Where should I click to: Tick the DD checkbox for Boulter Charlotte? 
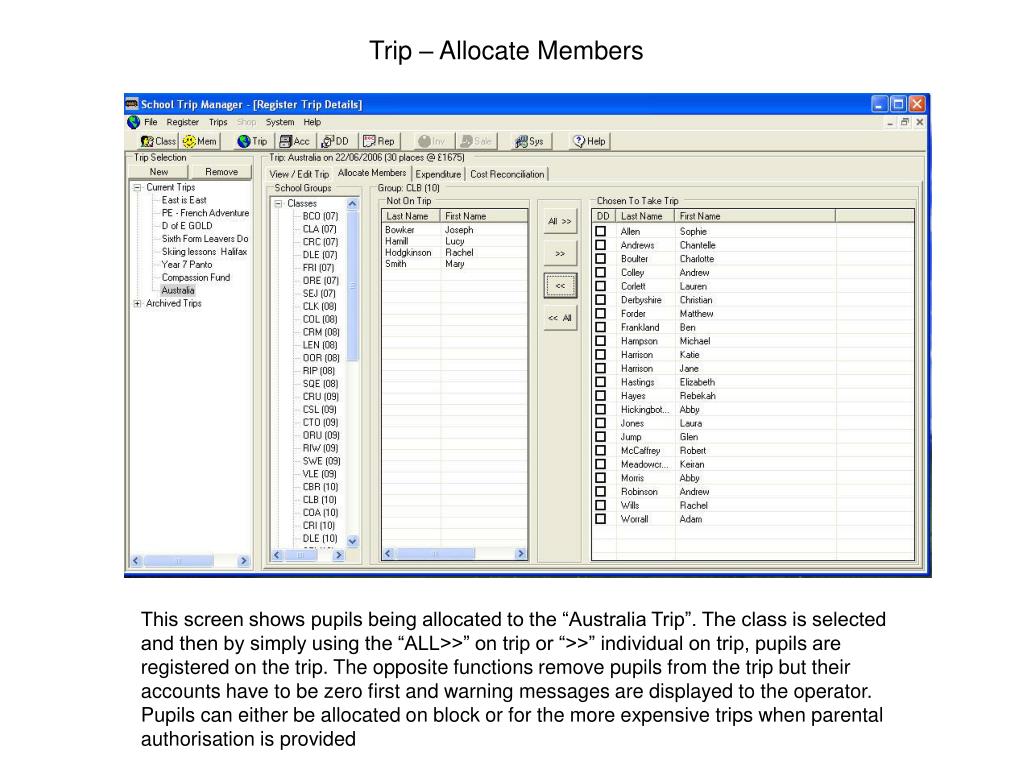(x=601, y=259)
